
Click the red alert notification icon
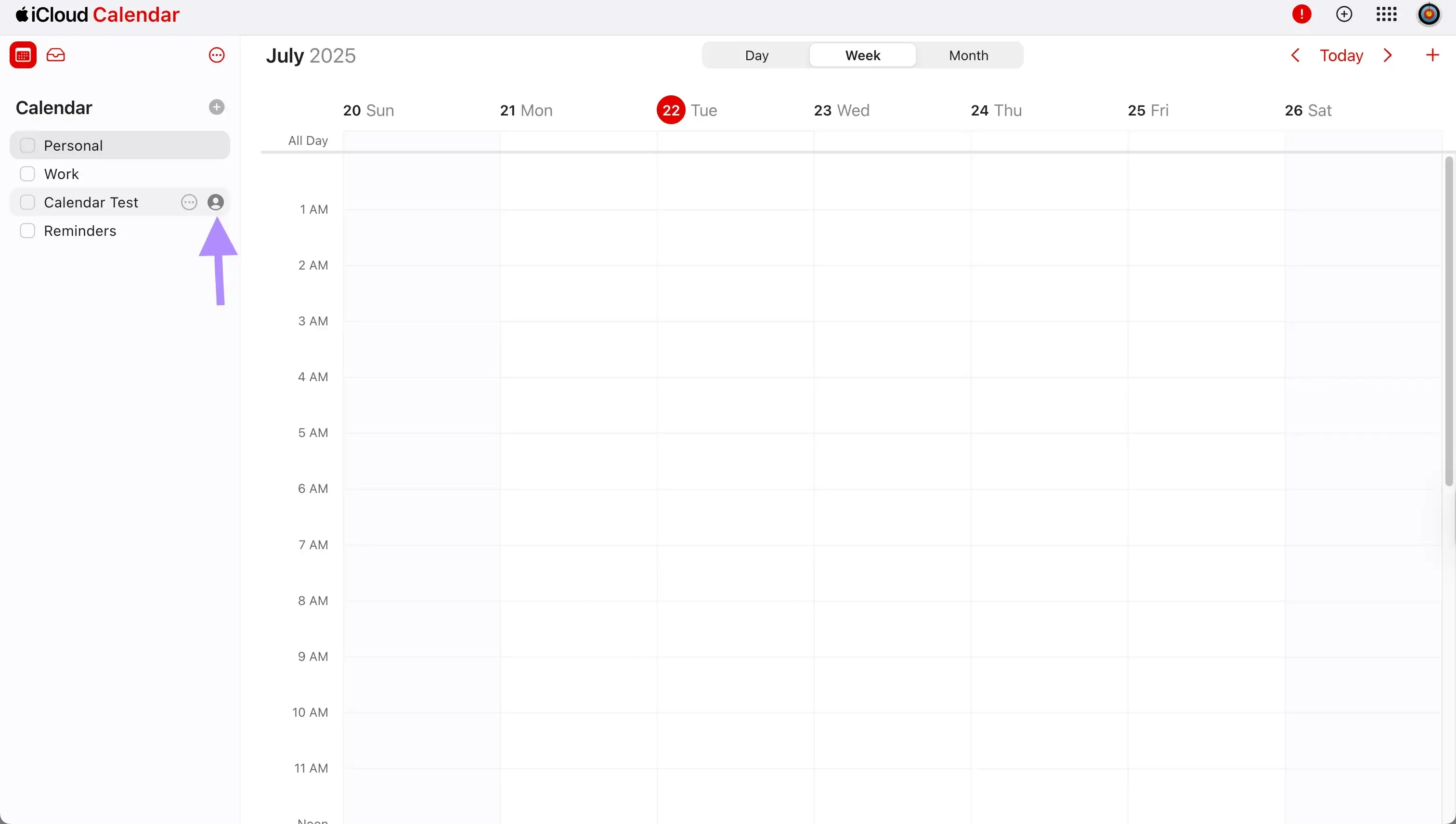pyautogui.click(x=1302, y=14)
